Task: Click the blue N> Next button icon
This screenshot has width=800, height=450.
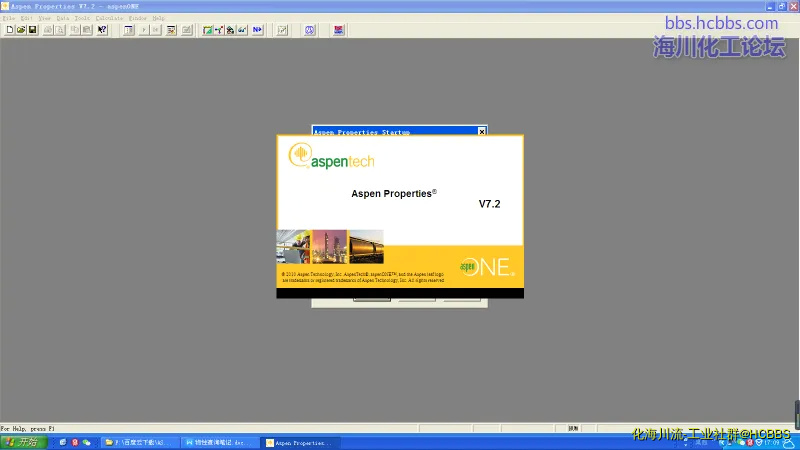Action: pos(257,30)
